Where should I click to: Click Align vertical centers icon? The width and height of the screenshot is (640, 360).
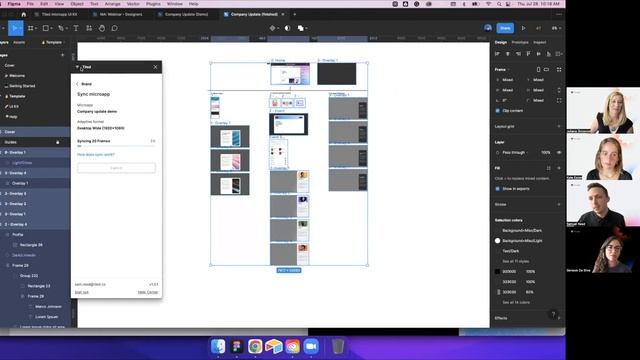[x=538, y=54]
